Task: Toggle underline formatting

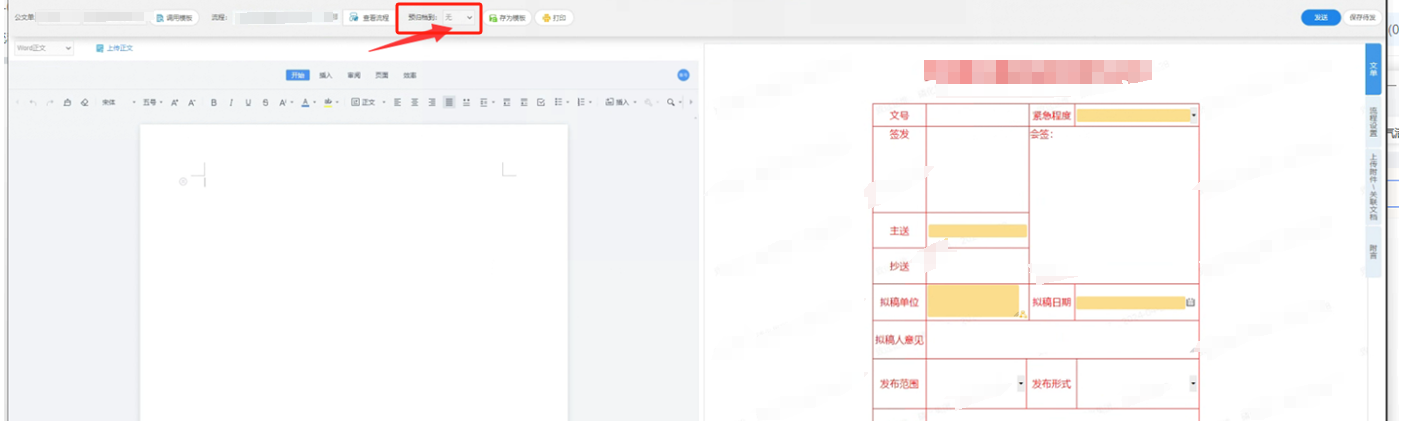Action: [248, 102]
